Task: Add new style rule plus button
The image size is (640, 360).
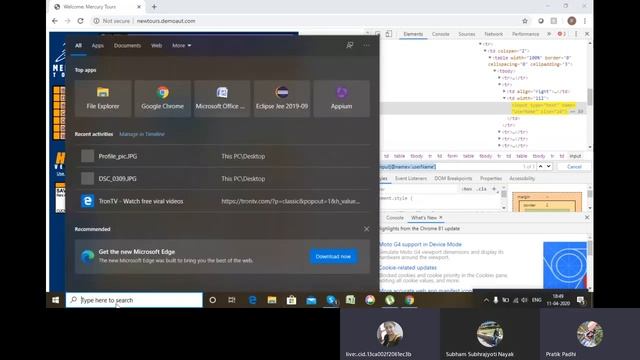Action: tap(494, 189)
